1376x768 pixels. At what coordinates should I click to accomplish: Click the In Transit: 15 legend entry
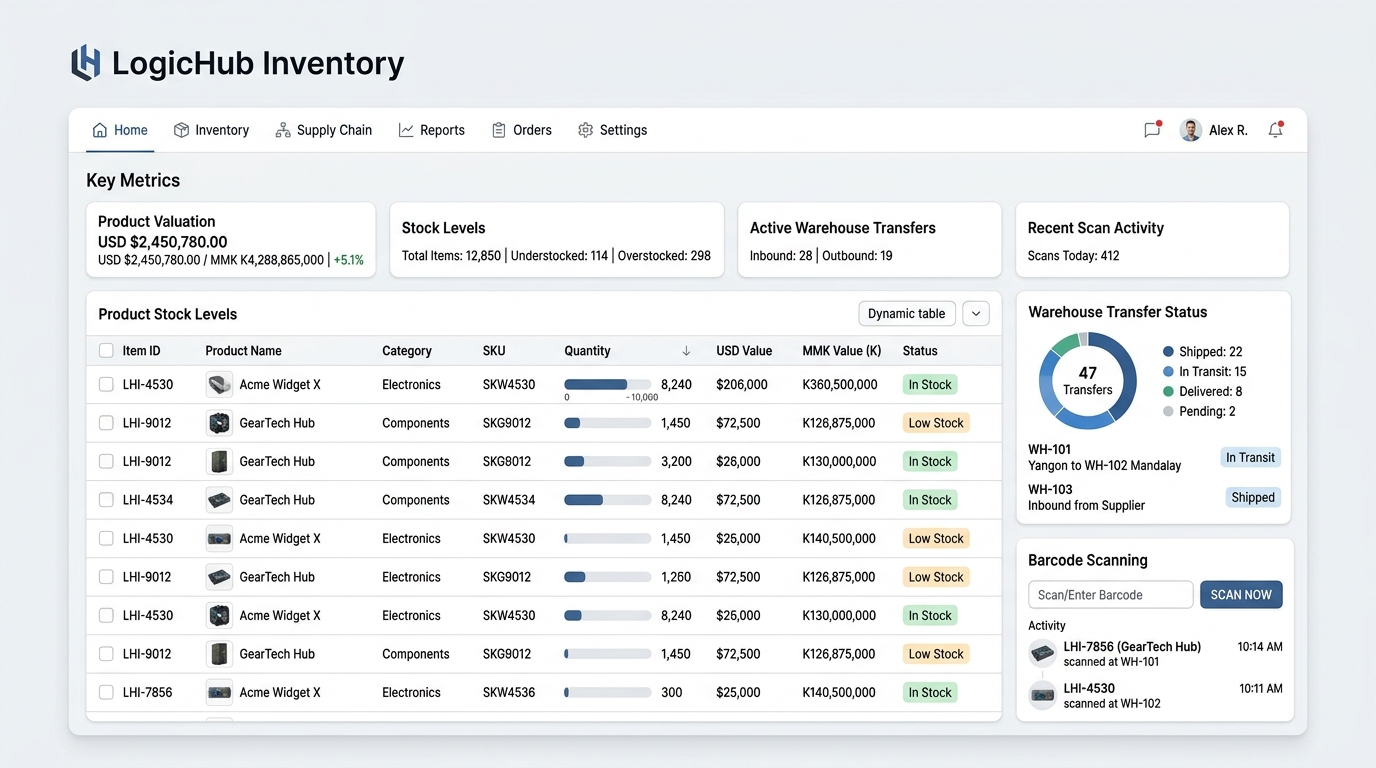pos(1204,372)
